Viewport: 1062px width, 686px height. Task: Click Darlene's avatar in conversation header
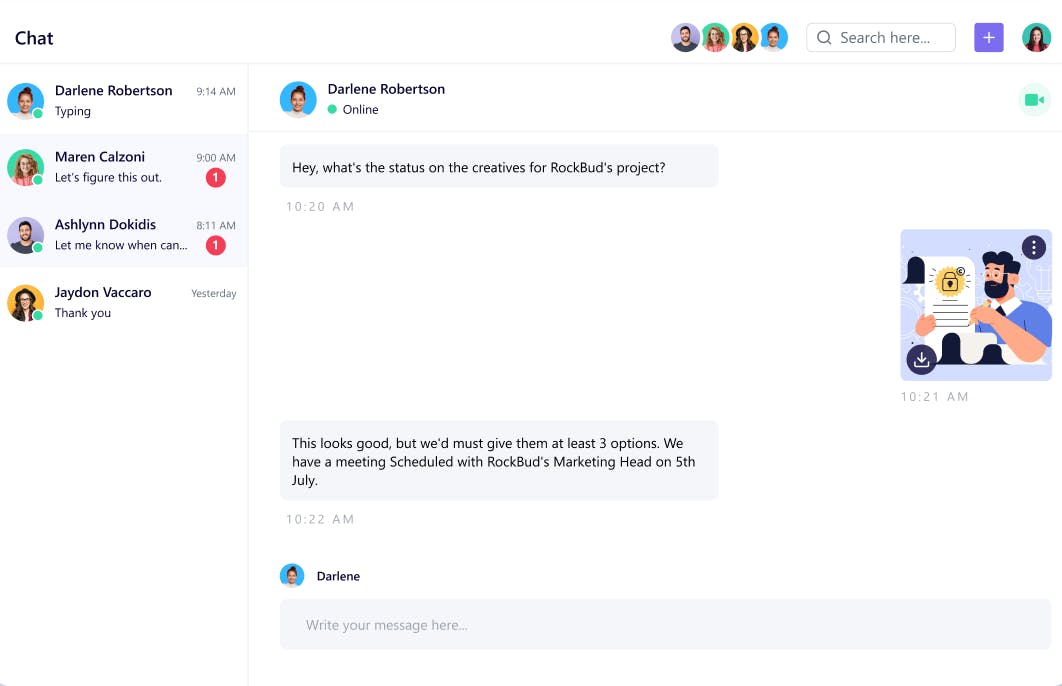(298, 99)
